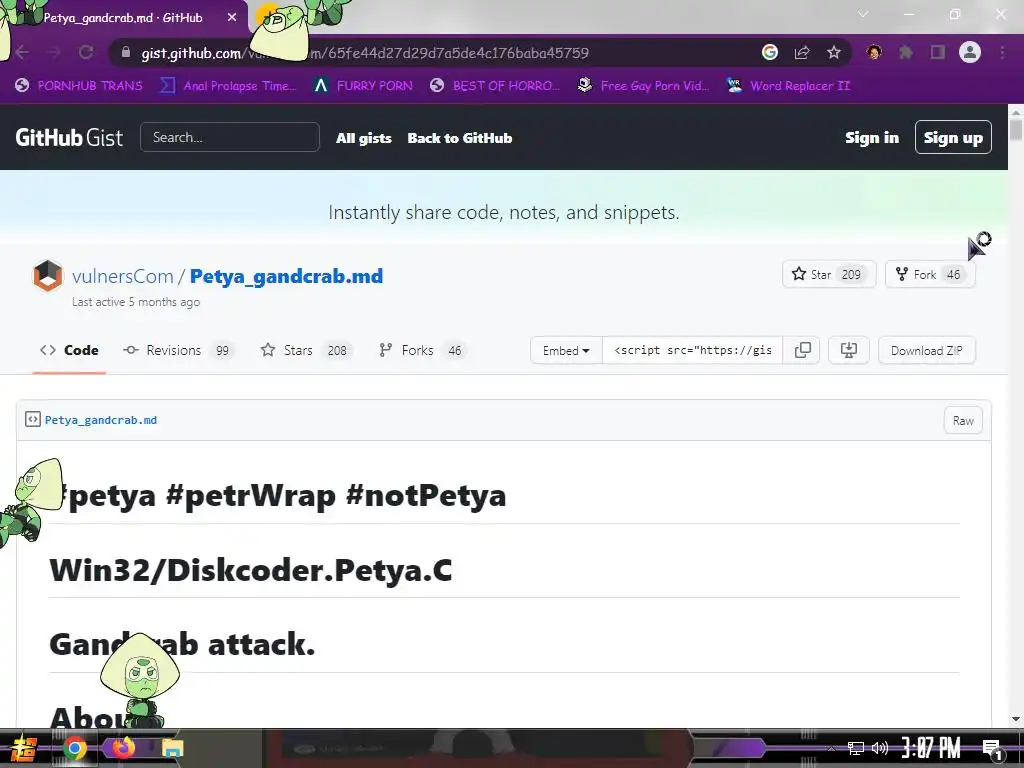Click the Sign up button

(x=953, y=137)
